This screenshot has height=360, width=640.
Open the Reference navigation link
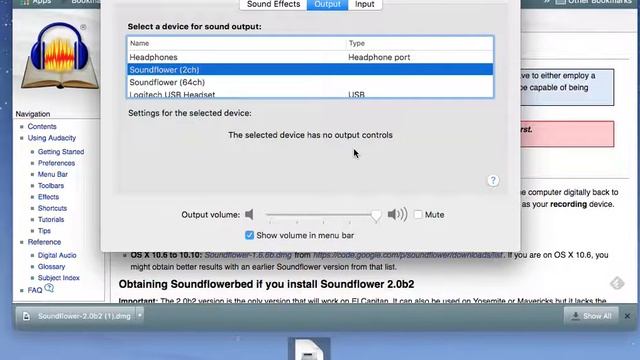point(44,242)
